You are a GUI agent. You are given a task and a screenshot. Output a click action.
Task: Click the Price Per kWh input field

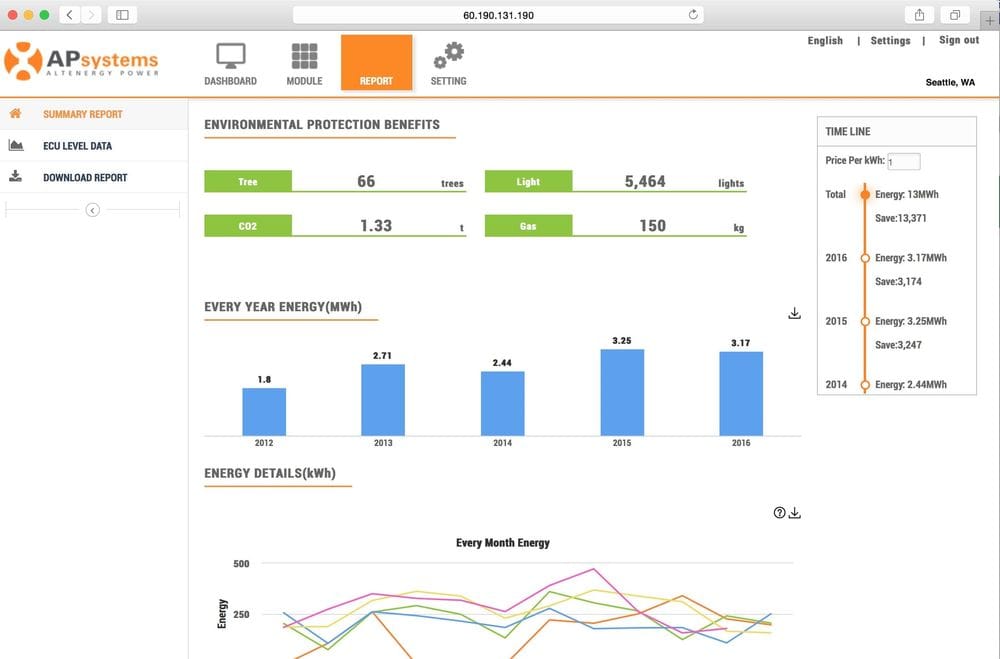tap(903, 162)
